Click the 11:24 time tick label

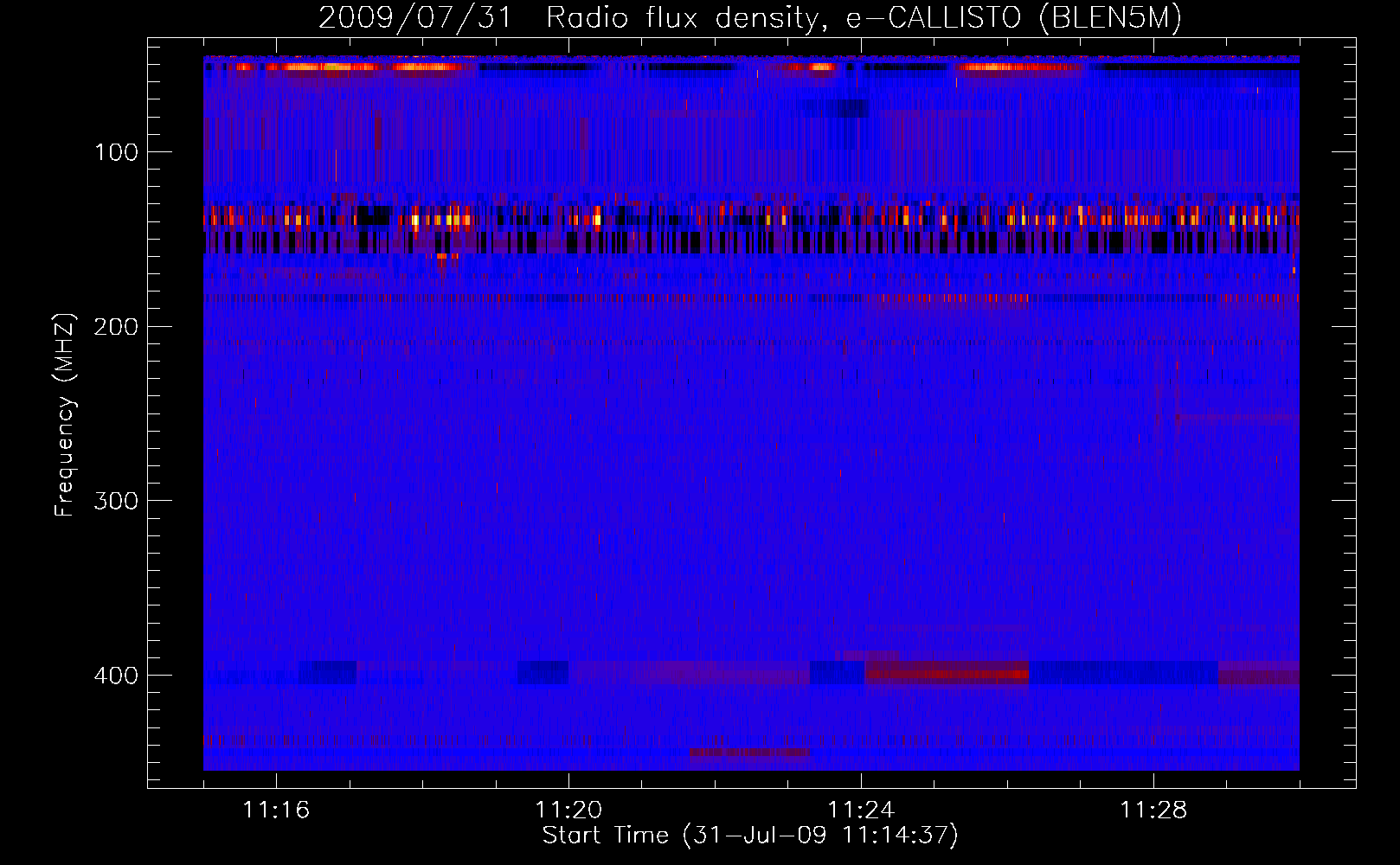click(x=861, y=810)
